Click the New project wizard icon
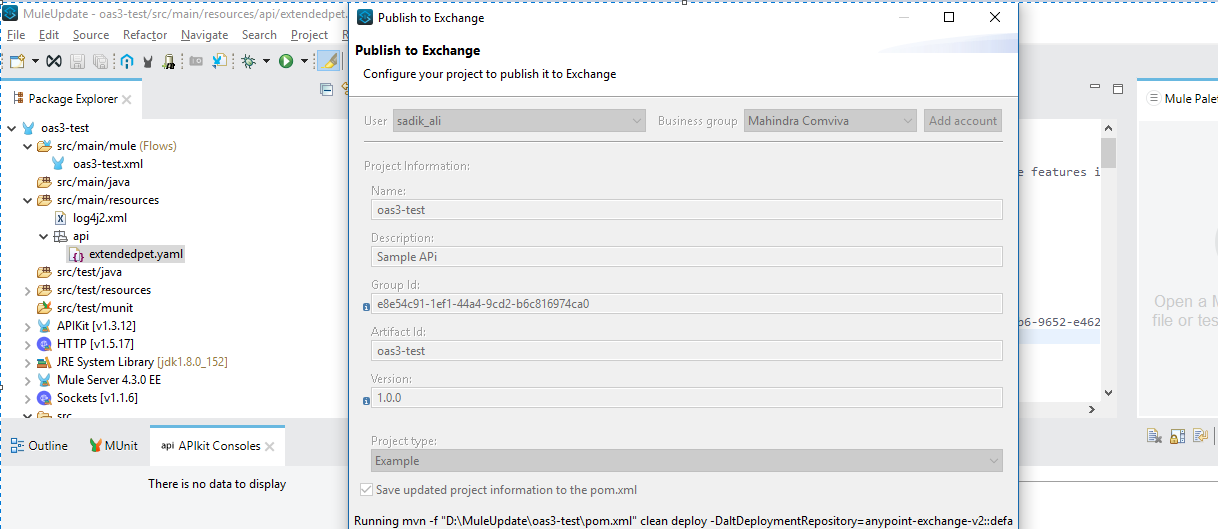Image resolution: width=1218 pixels, height=529 pixels. (x=17, y=61)
